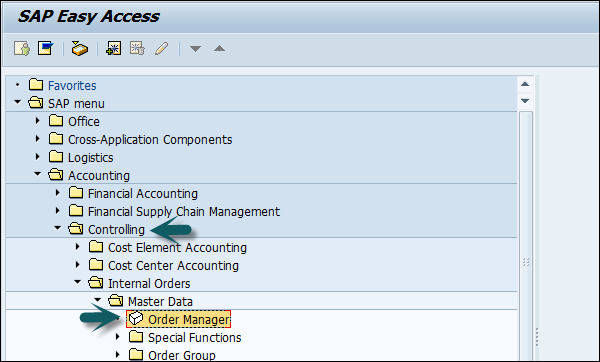Expand Cost Element Accounting arrow
Image resolution: width=600 pixels, height=362 pixels.
(78, 246)
